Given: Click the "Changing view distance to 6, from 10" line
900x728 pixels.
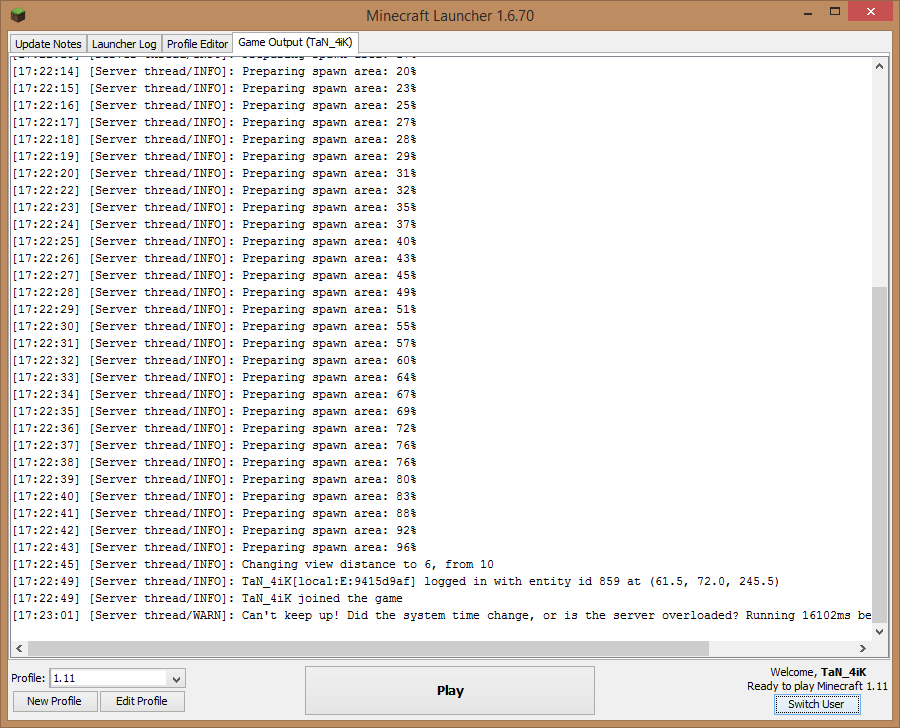Looking at the screenshot, I should pyautogui.click(x=253, y=564).
